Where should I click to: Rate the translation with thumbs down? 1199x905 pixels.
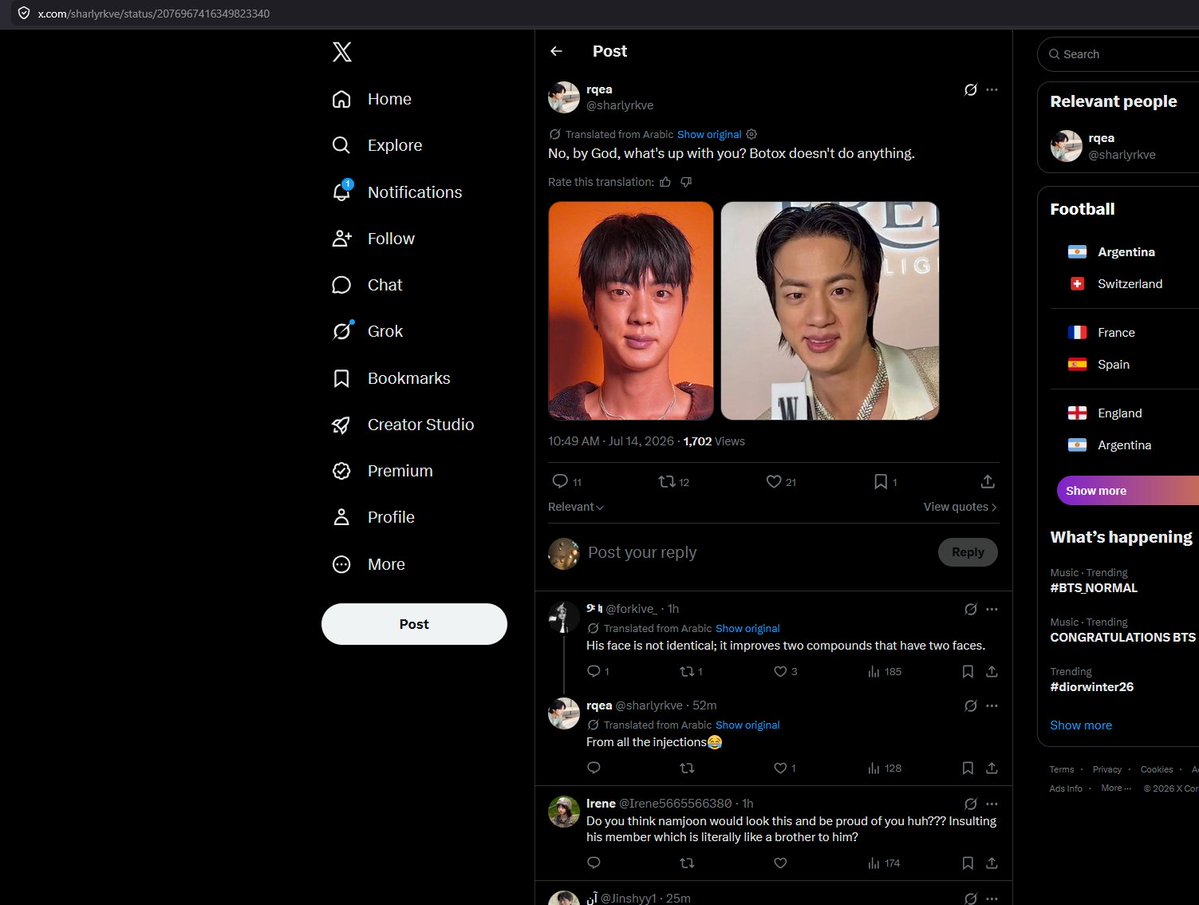coord(686,182)
